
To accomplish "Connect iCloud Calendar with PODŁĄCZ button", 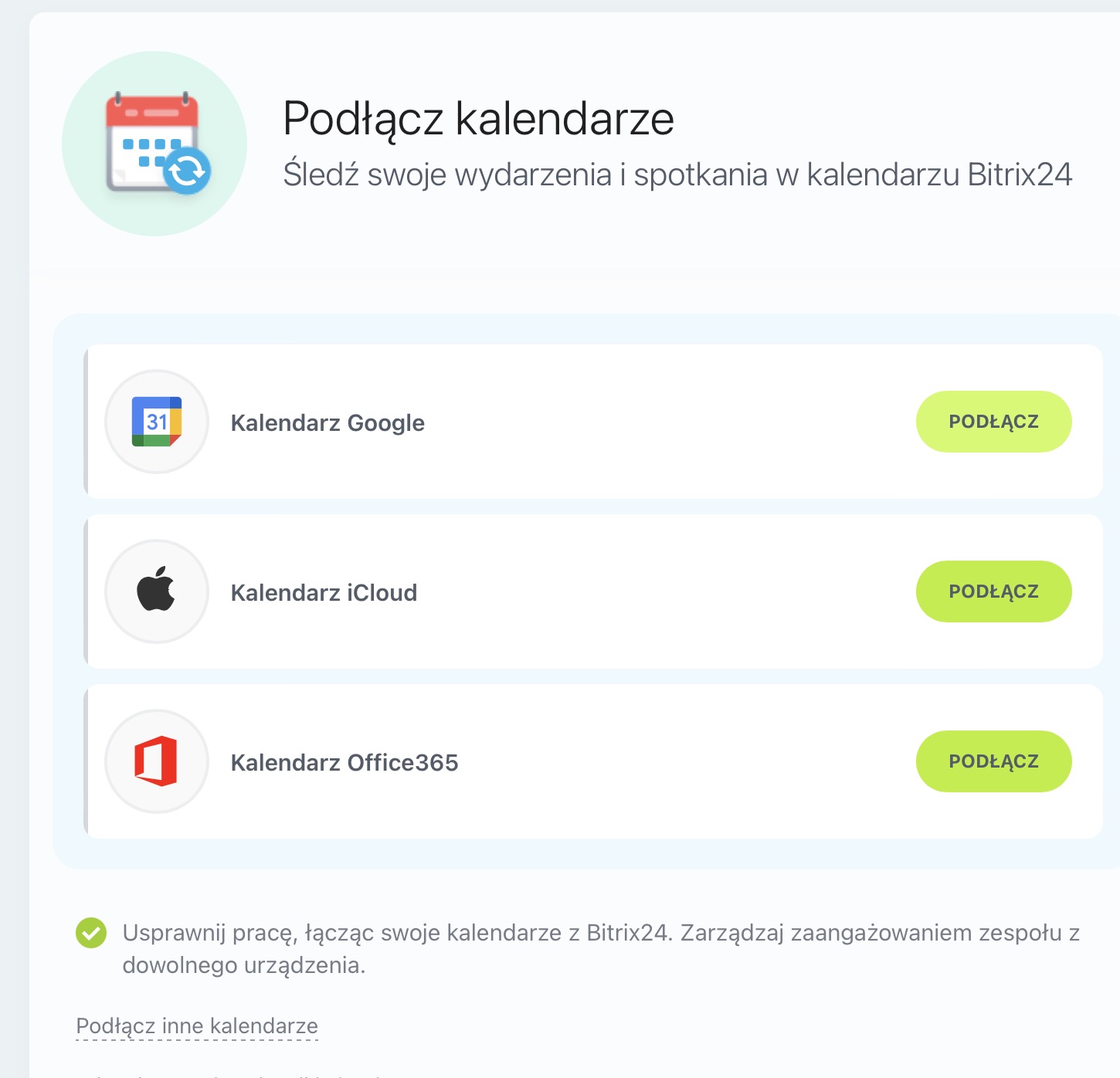I will click(x=993, y=592).
